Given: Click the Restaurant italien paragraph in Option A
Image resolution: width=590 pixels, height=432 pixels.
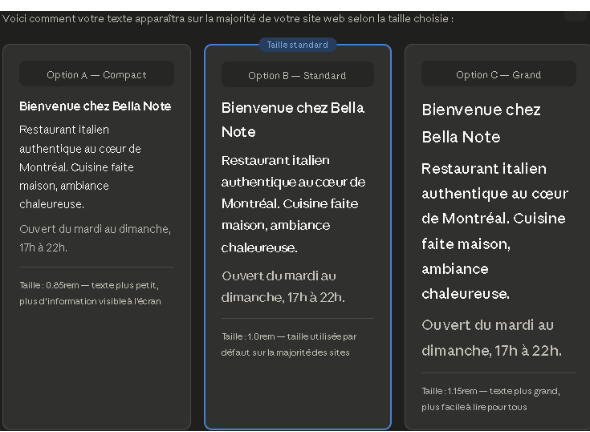Looking at the screenshot, I should 80,167.
